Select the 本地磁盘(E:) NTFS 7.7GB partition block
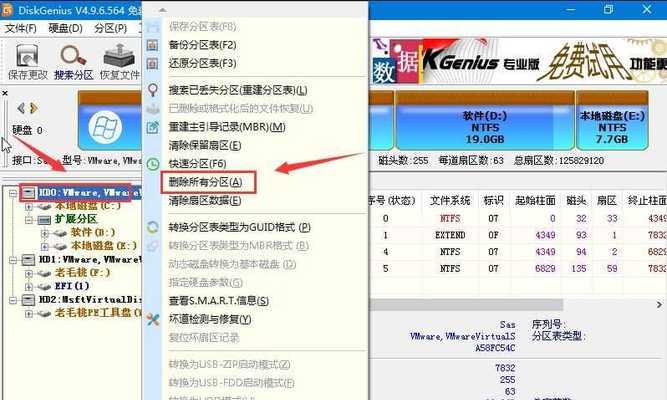Viewport: 667px width, 400px height. (x=612, y=121)
